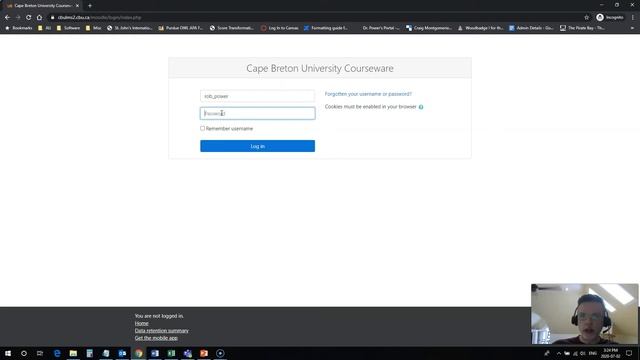Viewport: 640px width, 360px height.
Task: Click the blue Log in button
Action: 258,146
